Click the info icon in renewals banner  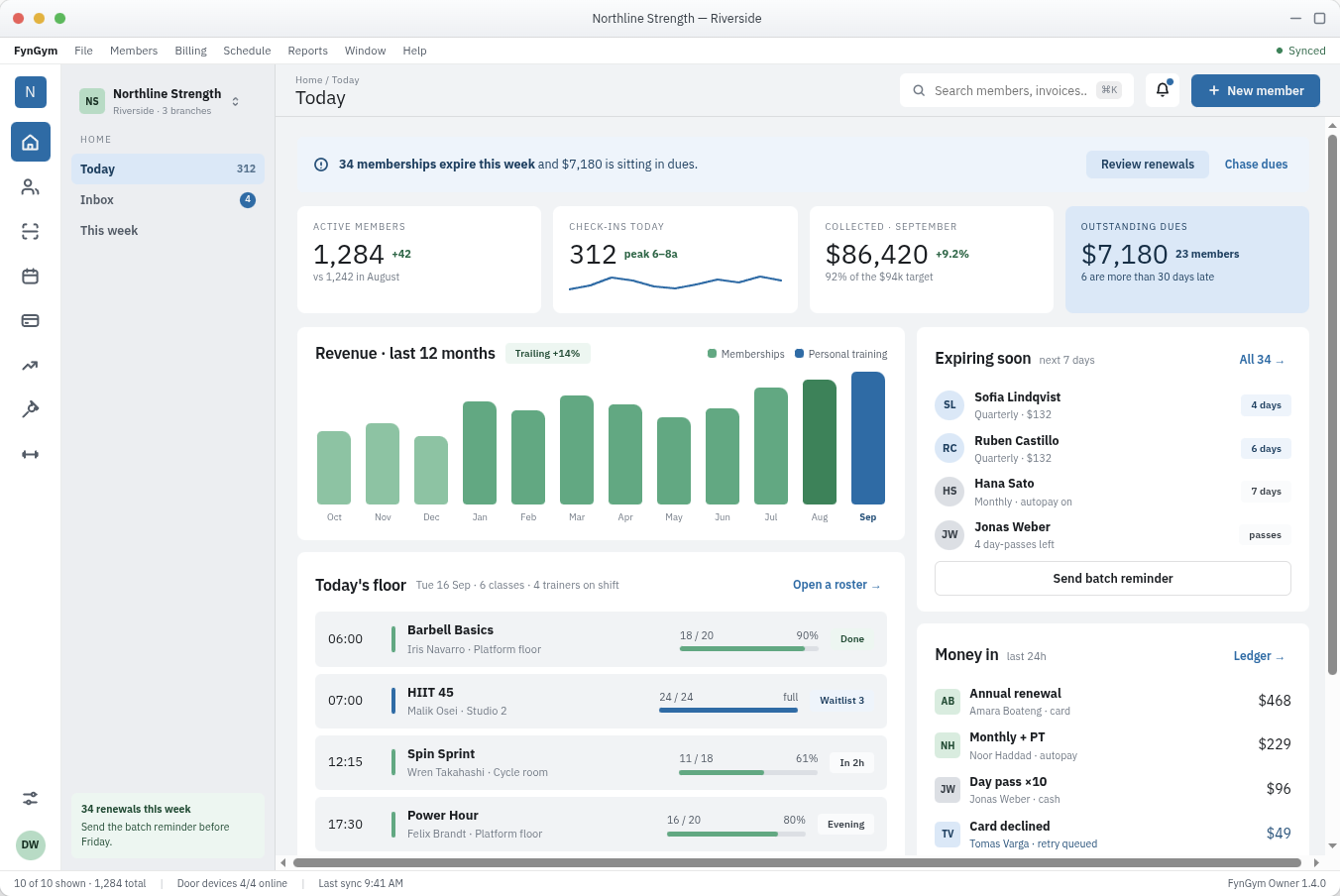(x=321, y=165)
